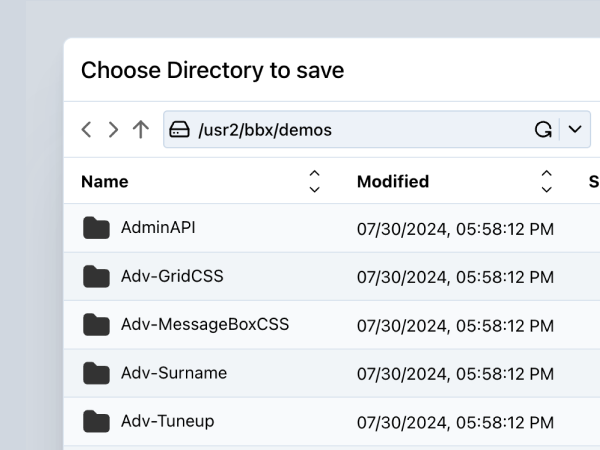
Task: Click the Adv-Tuneup folder icon
Action: tap(96, 421)
